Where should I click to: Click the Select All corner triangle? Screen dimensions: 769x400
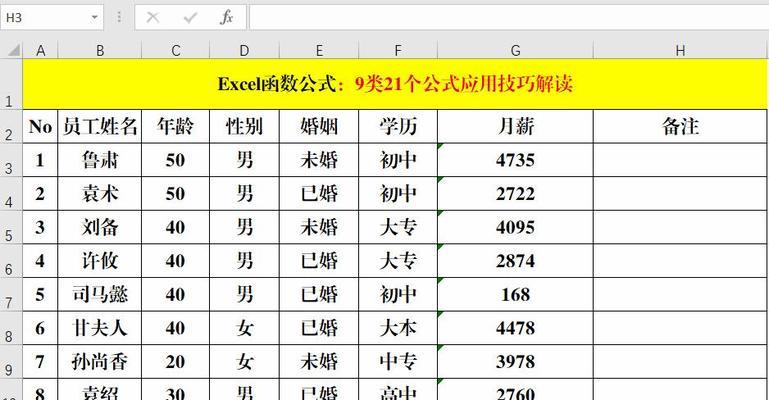12,50
